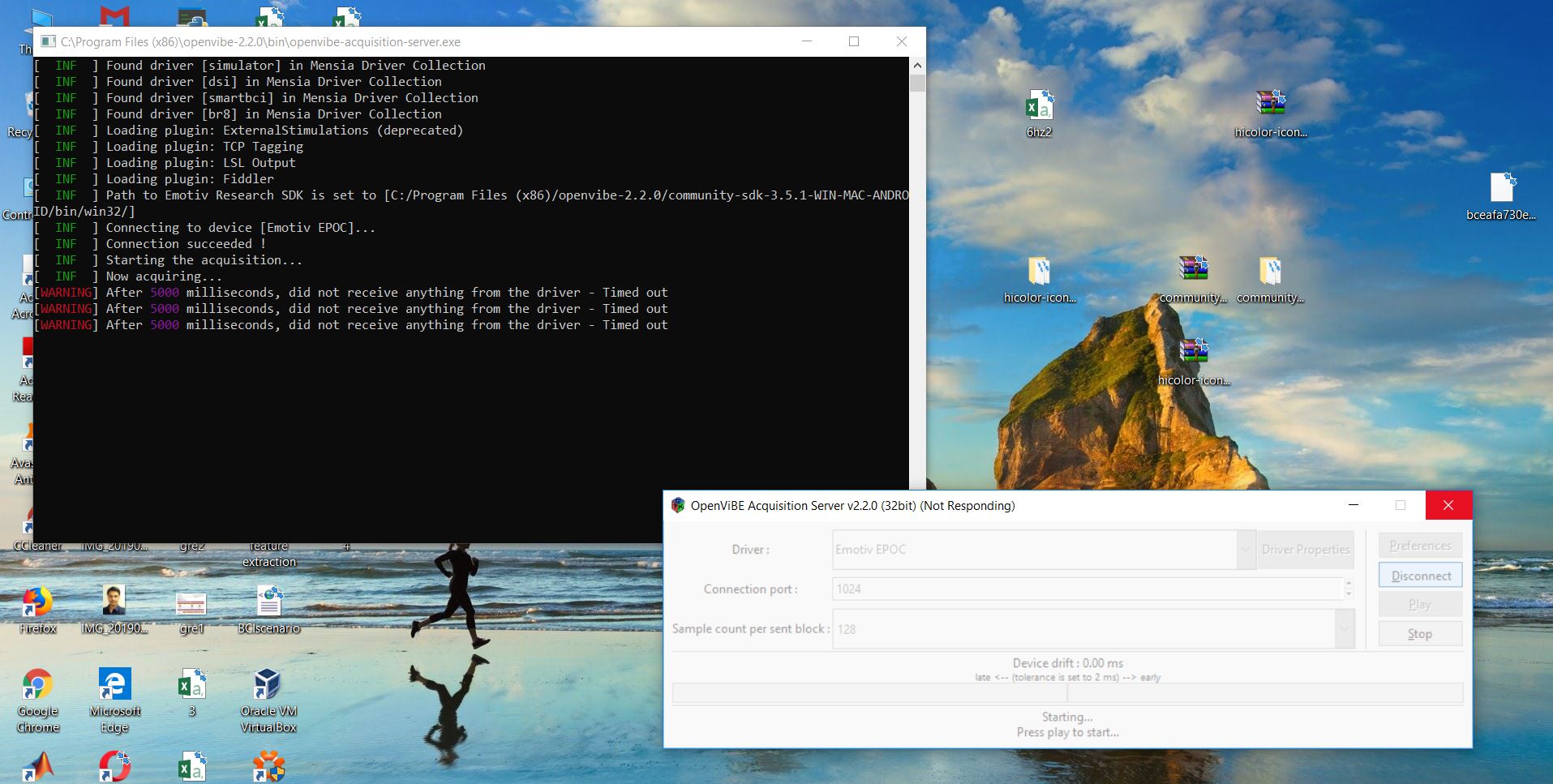Increase the Connection port spinner value
Image resolution: width=1553 pixels, height=784 pixels.
[x=1349, y=584]
